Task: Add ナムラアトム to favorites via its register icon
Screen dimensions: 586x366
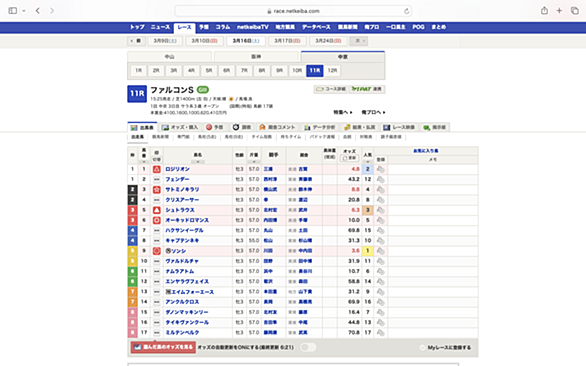Action: (x=380, y=271)
